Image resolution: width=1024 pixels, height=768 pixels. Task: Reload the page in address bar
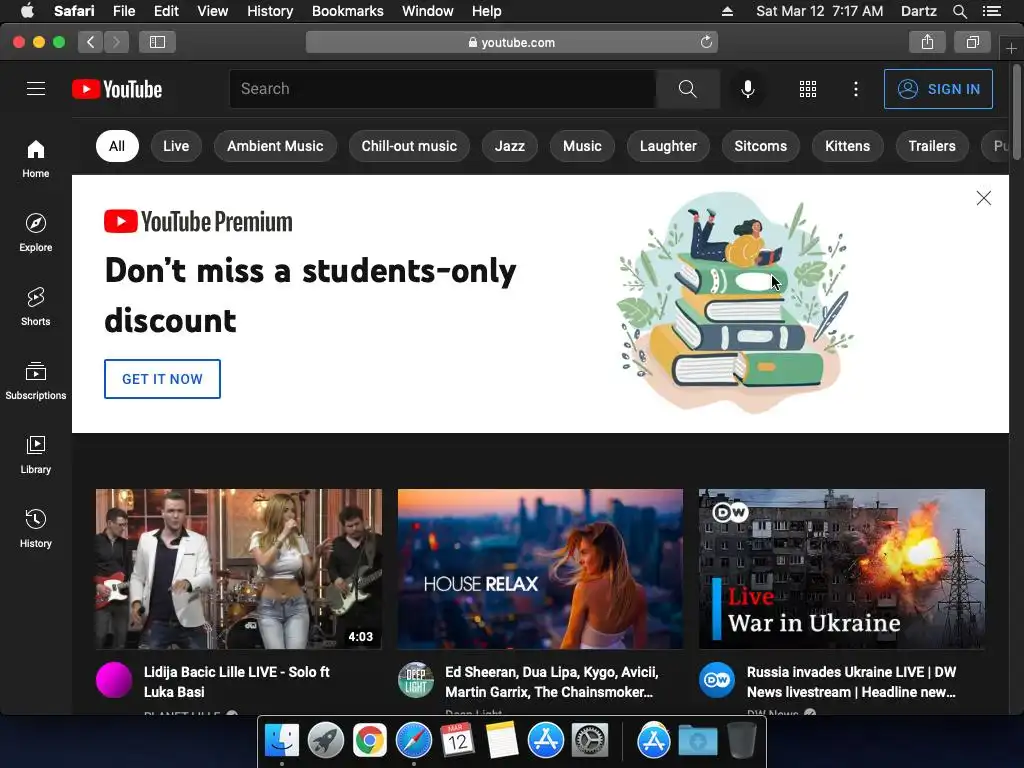pos(706,42)
